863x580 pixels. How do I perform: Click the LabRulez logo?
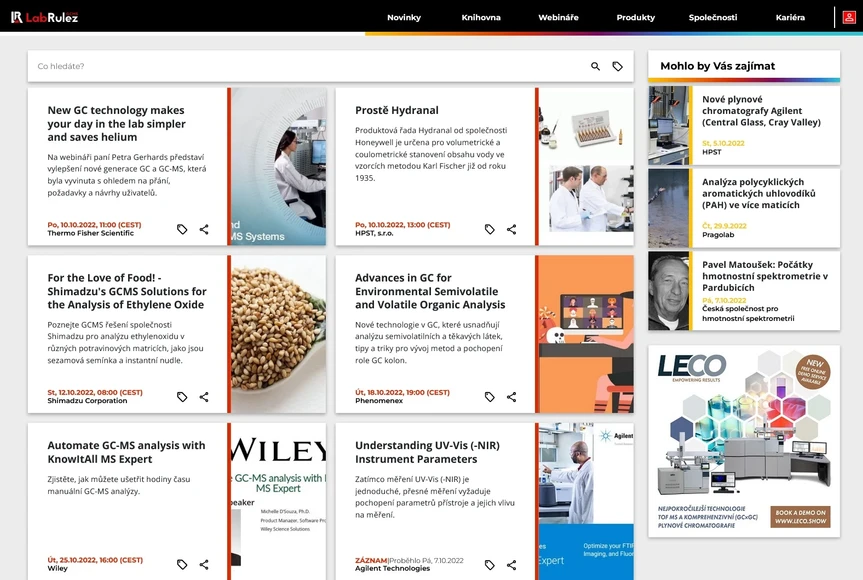coord(45,16)
